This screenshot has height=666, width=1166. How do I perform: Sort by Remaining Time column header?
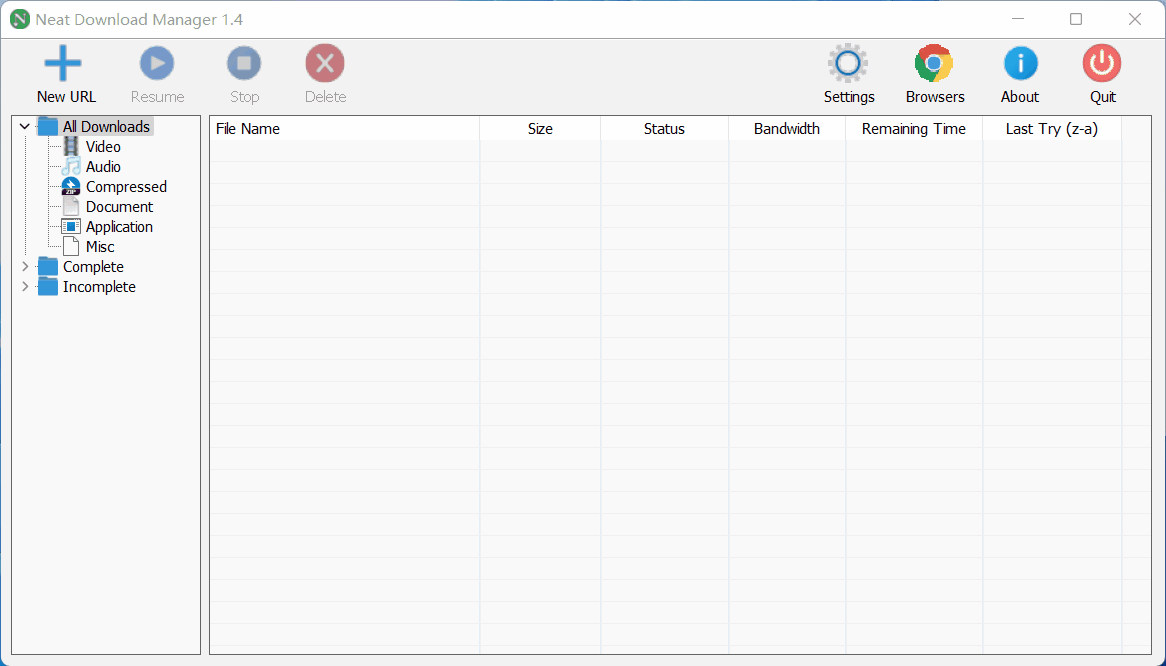point(914,129)
